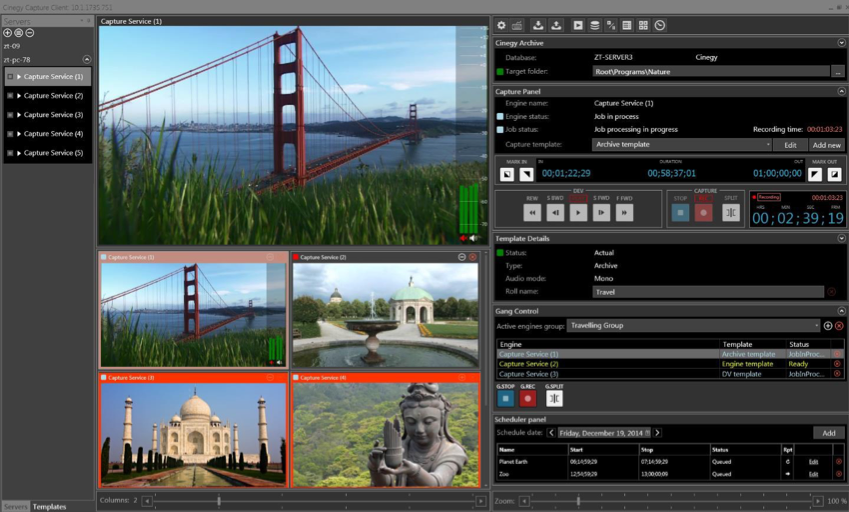849x512 pixels.
Task: Click the second MARK IN button
Action: point(526,174)
